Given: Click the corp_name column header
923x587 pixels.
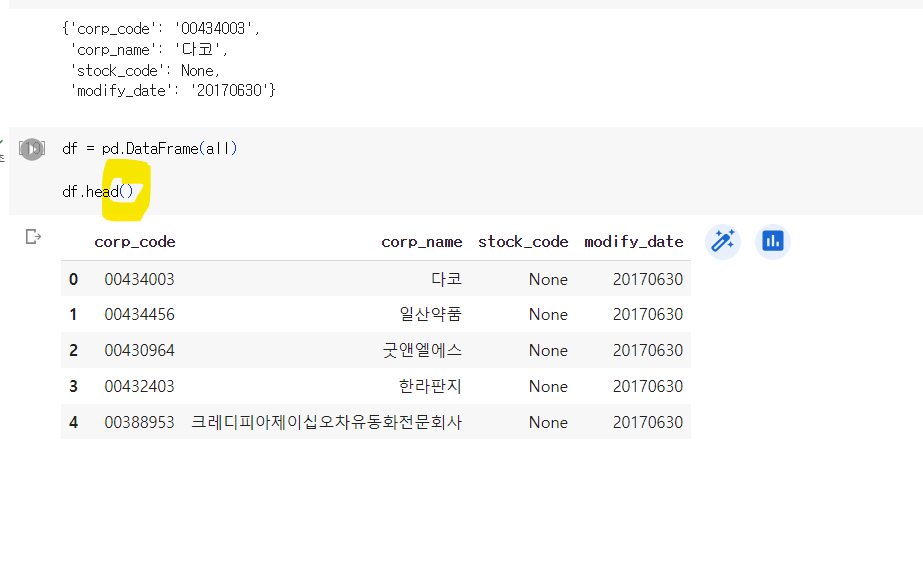Looking at the screenshot, I should [x=421, y=242].
